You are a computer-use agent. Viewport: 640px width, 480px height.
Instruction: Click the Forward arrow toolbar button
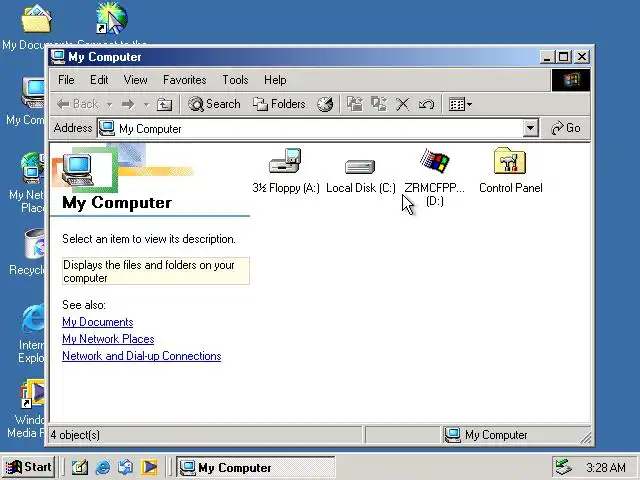point(128,104)
